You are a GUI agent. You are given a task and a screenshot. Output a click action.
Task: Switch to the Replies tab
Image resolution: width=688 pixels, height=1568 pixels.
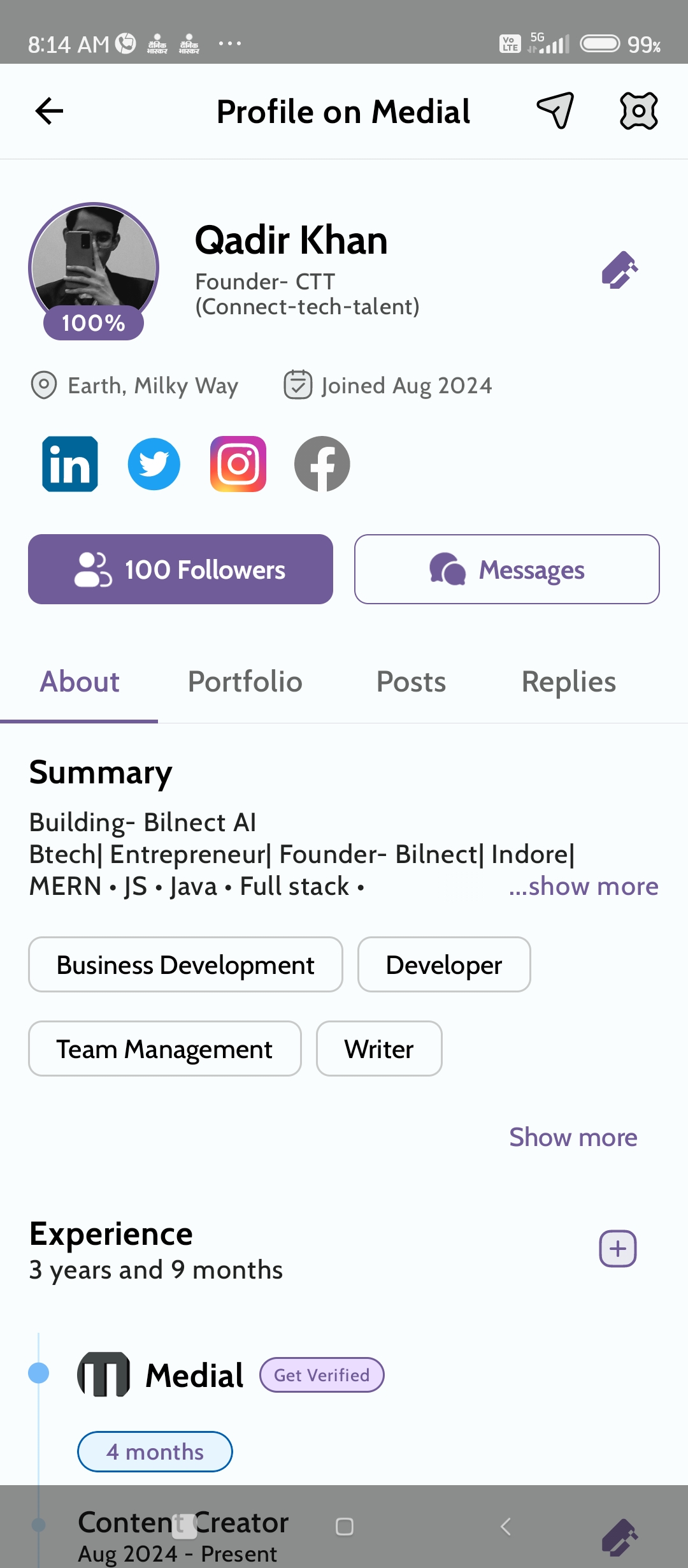568,682
